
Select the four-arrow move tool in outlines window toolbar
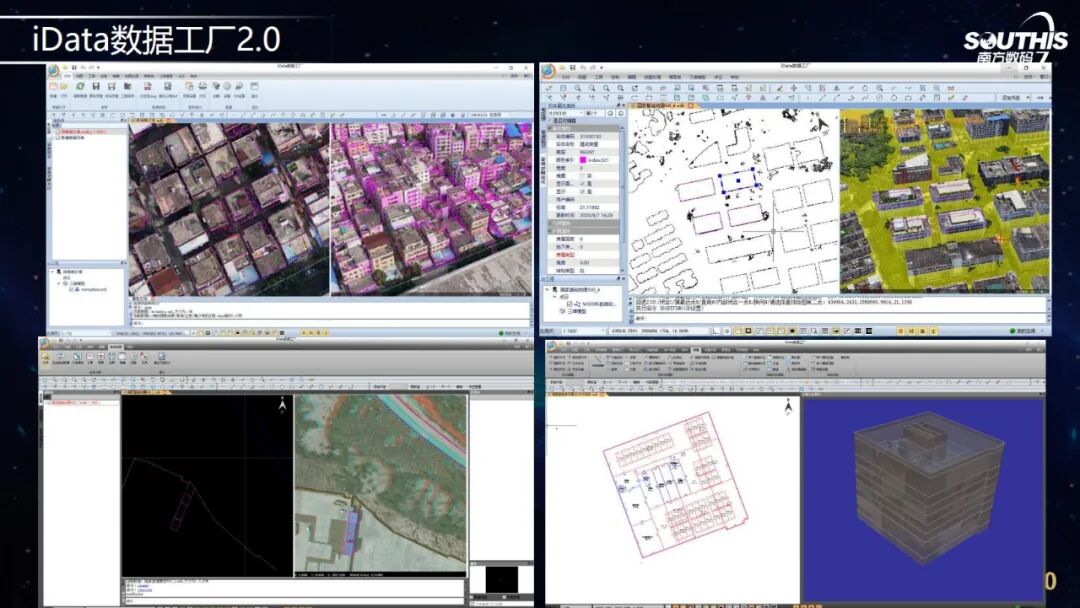click(x=793, y=88)
